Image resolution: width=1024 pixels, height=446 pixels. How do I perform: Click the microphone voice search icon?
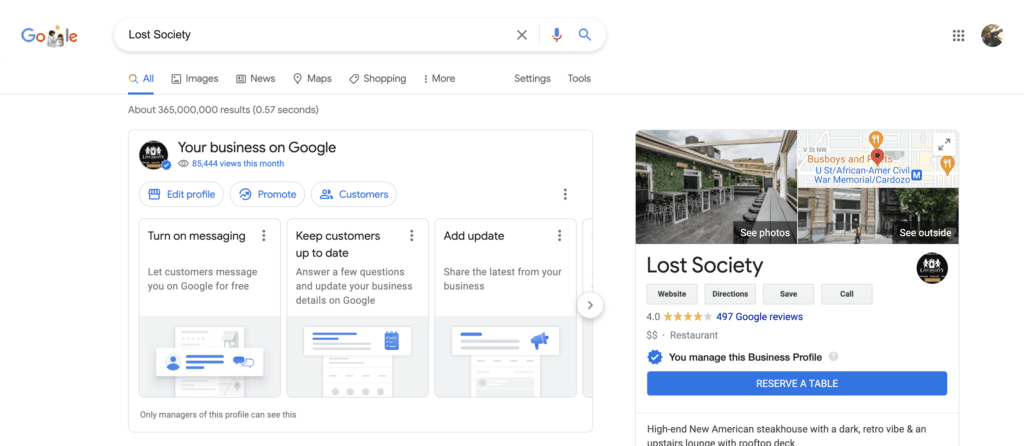[x=557, y=35]
